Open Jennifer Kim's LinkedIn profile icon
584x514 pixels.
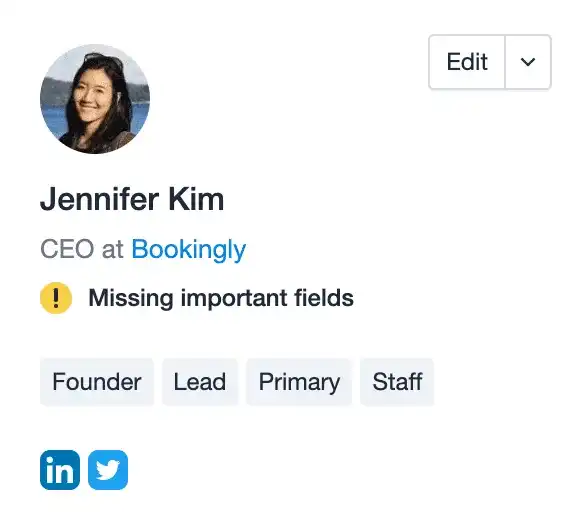[x=60, y=470]
